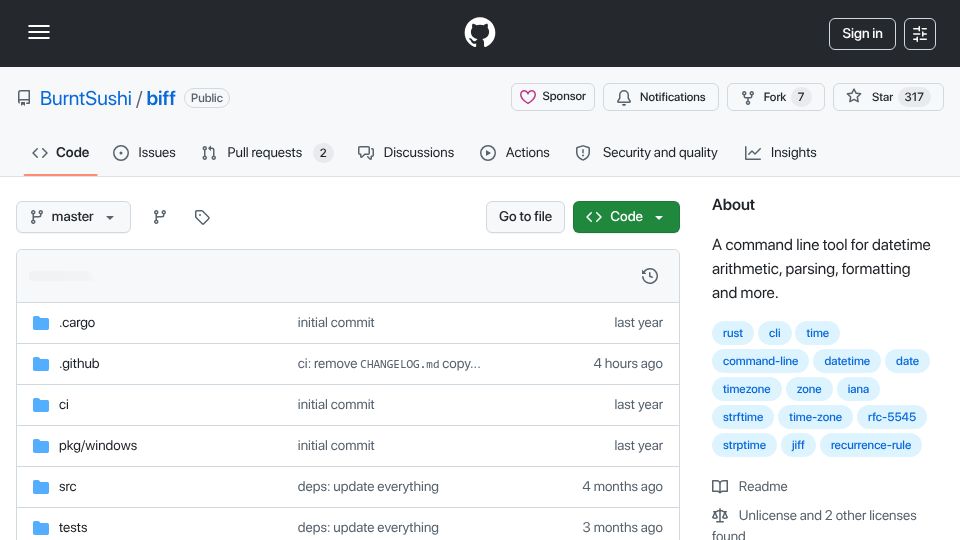Select the command-line topic tag
This screenshot has width=960, height=540.
pos(760,361)
